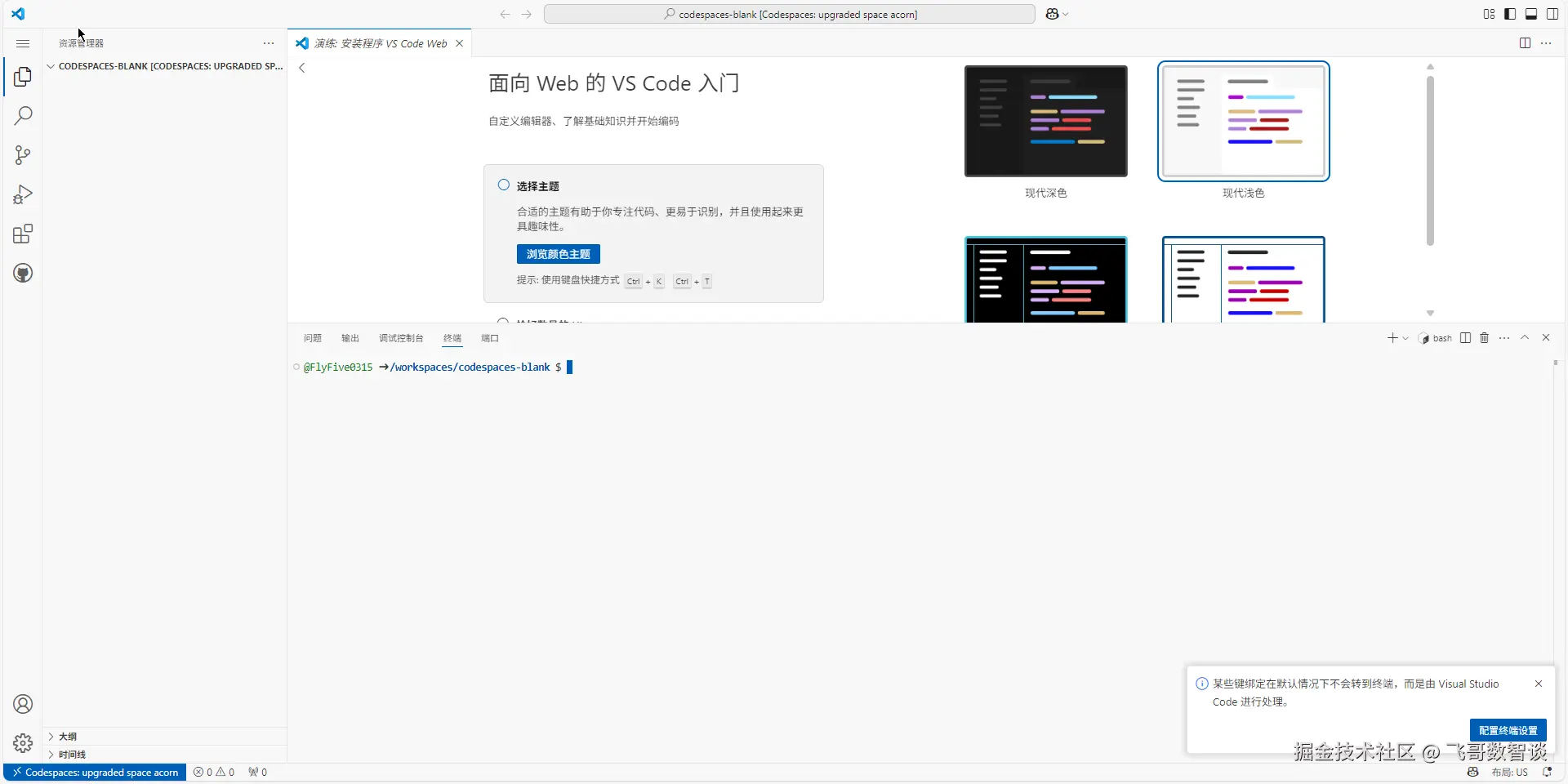1568x784 pixels.
Task: Open the Run and Debug view
Action: tap(23, 194)
